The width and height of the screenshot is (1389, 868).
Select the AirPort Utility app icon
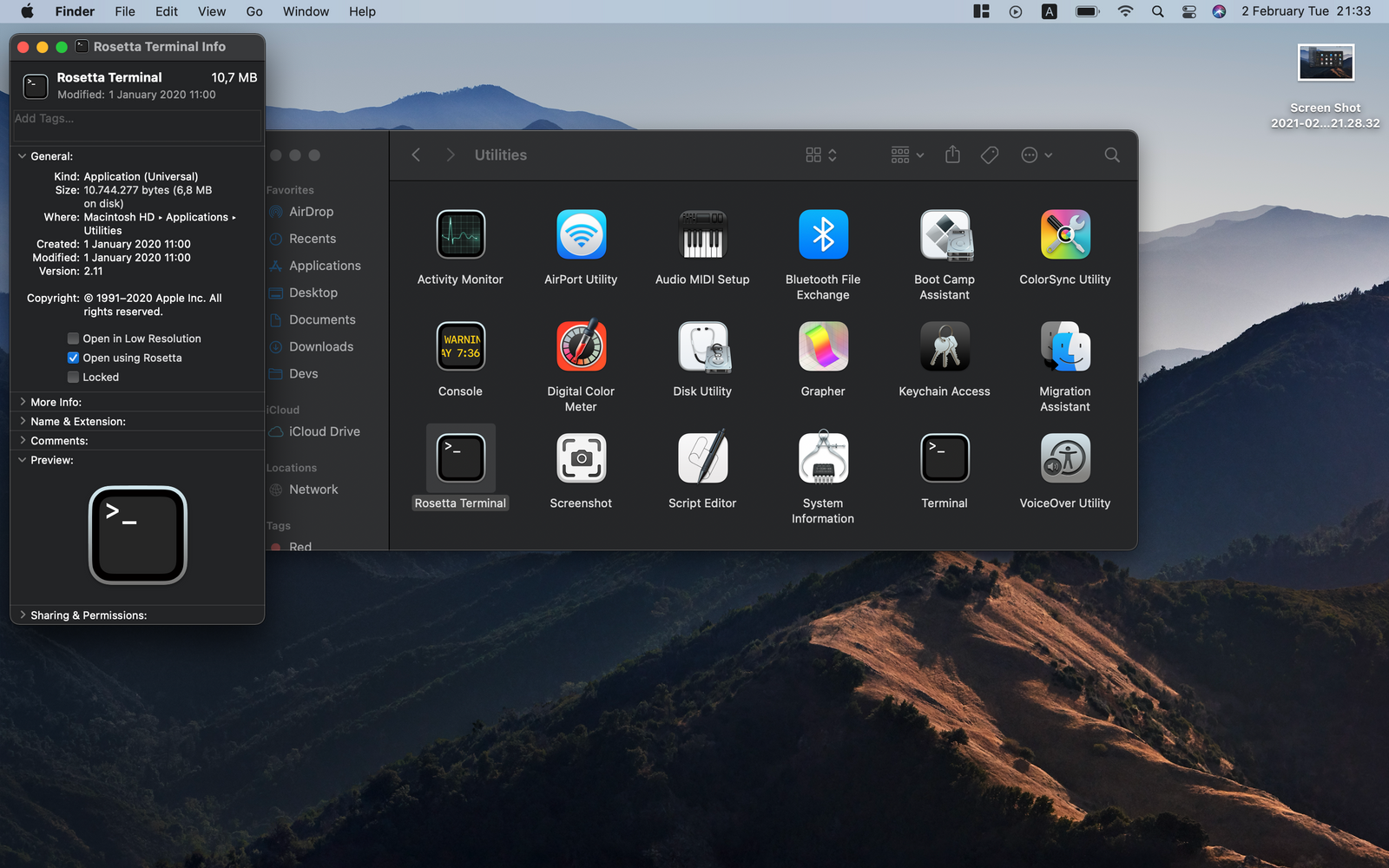(x=581, y=234)
